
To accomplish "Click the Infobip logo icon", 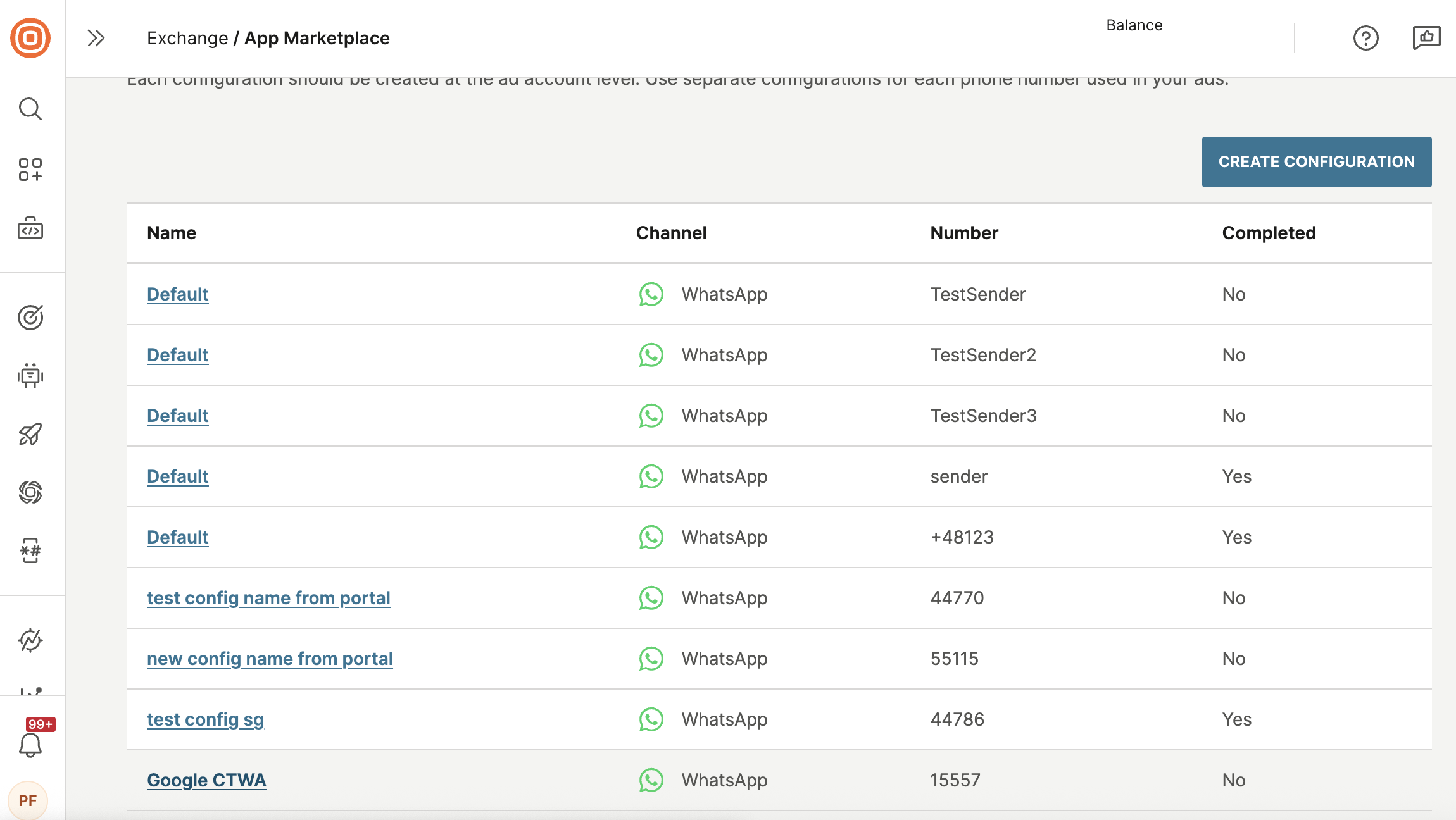I will tap(30, 38).
